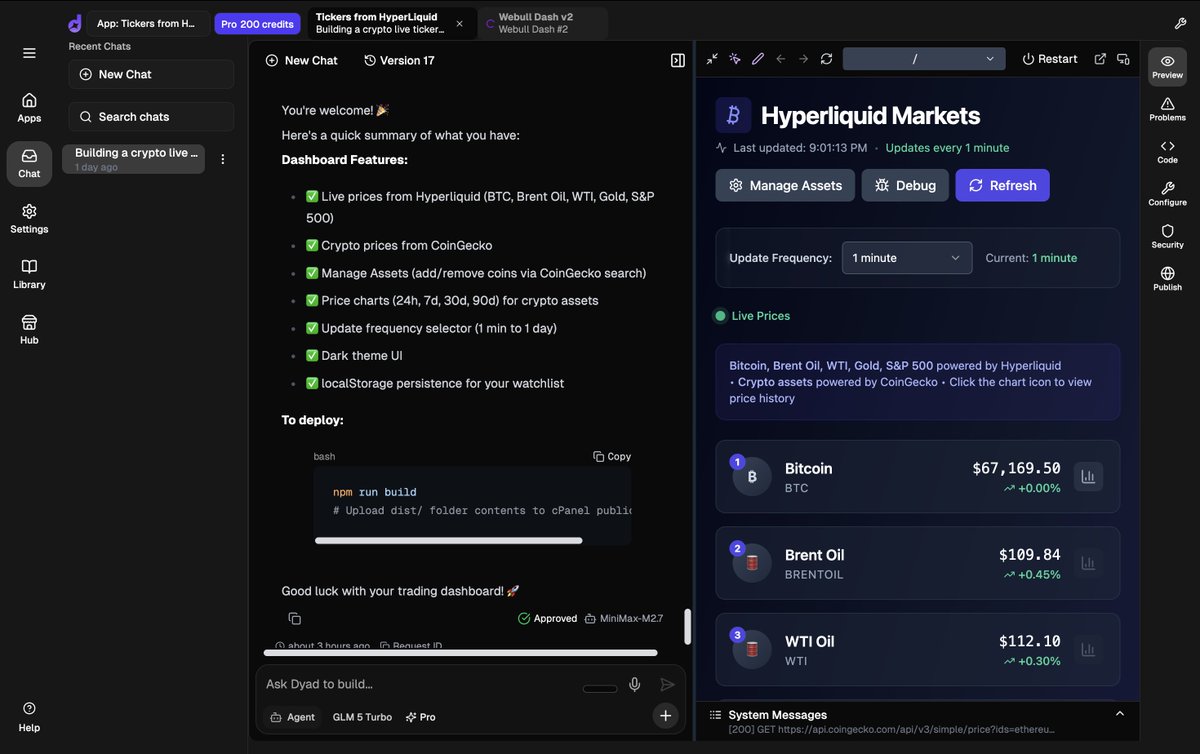This screenshot has height=754, width=1200.
Task: Go to Apps in the sidebar
Action: click(29, 107)
